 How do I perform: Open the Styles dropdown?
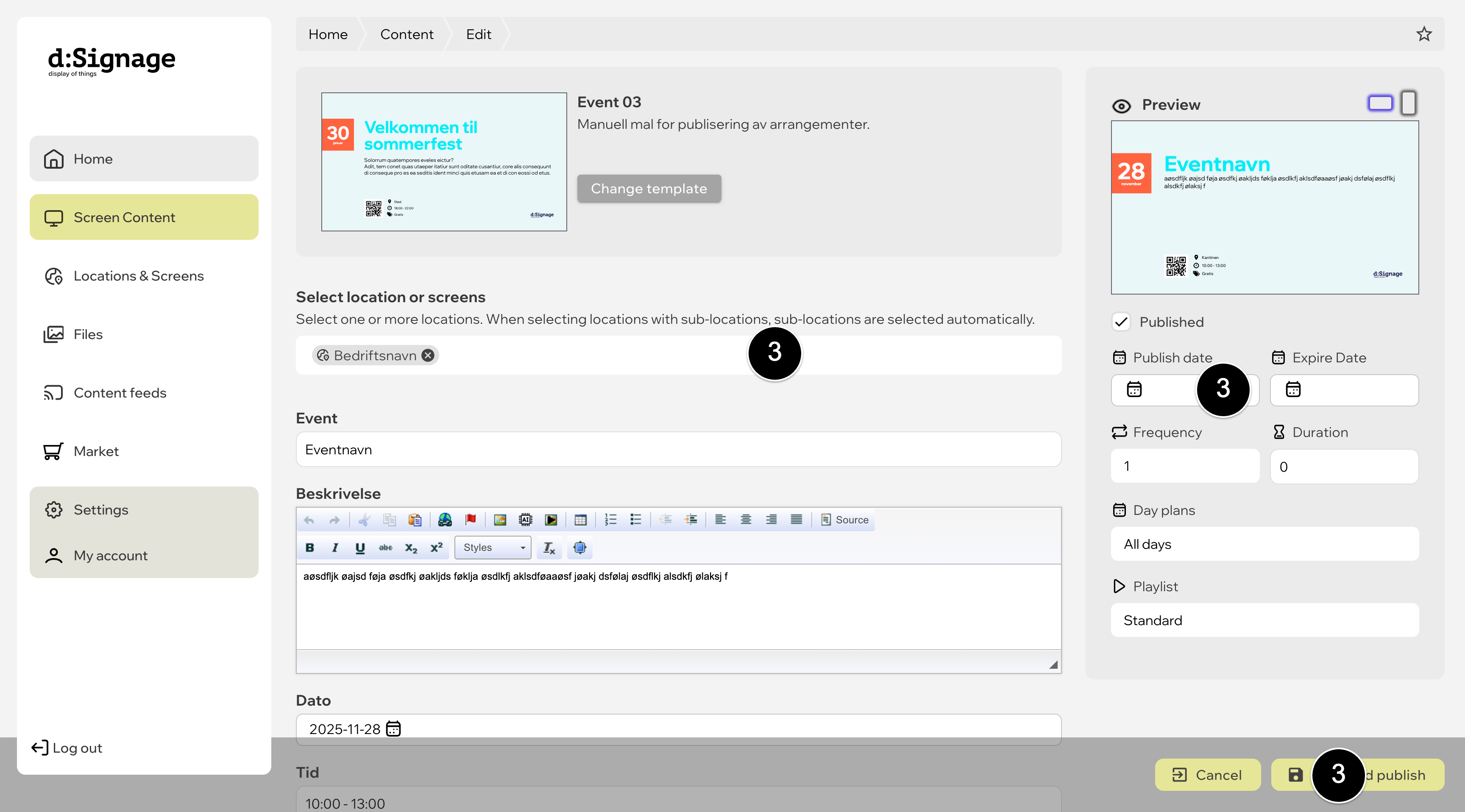493,548
